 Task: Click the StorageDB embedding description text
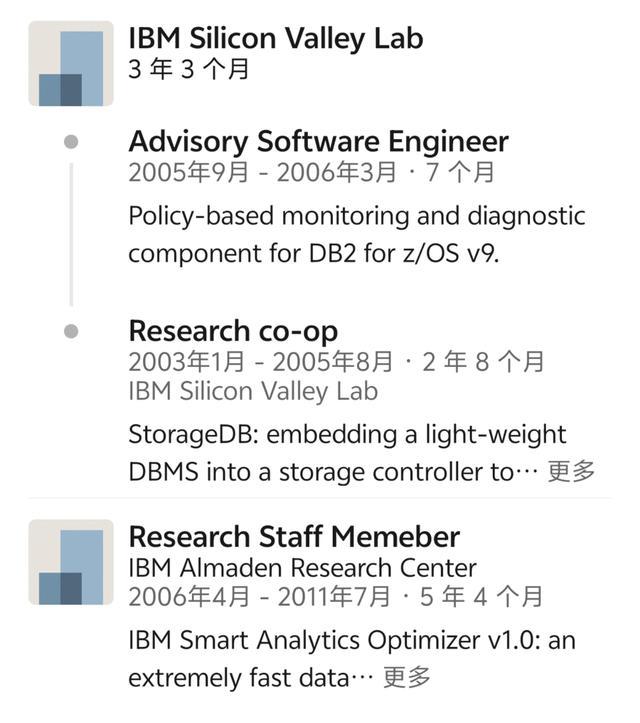(347, 453)
